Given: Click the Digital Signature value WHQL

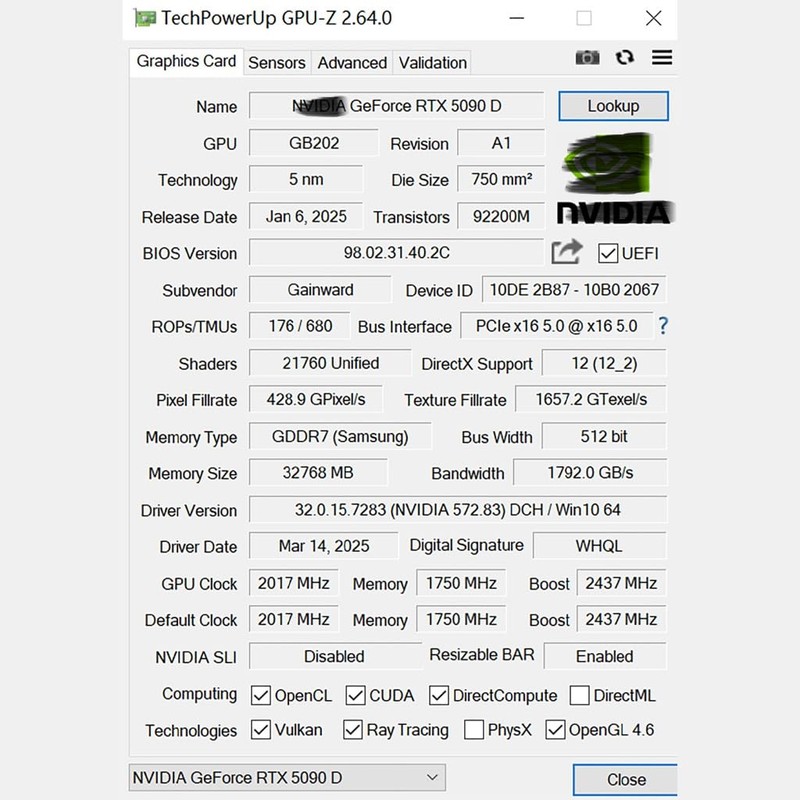Looking at the screenshot, I should point(599,546).
